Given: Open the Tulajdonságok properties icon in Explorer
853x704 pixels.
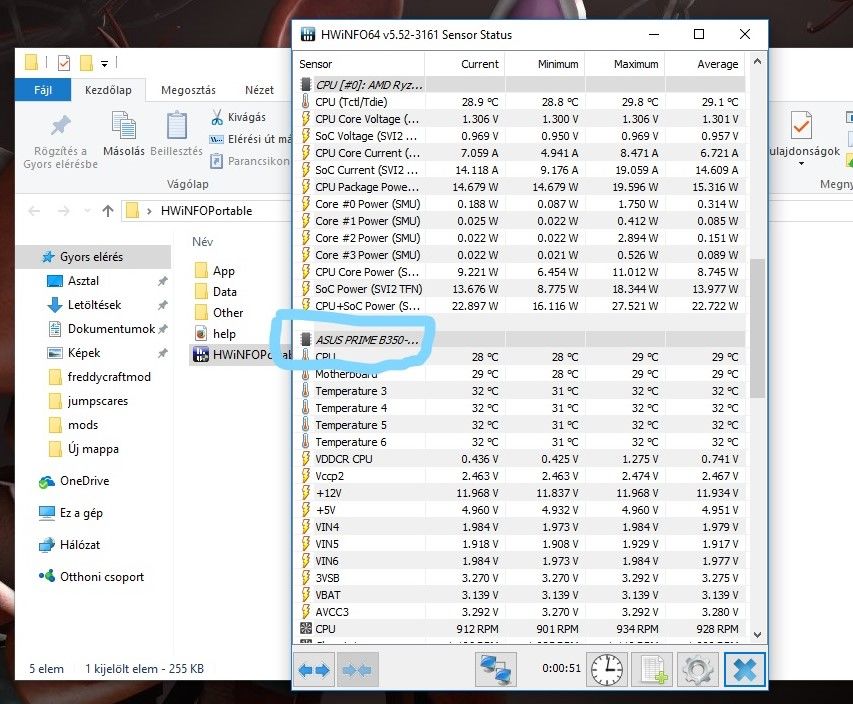Looking at the screenshot, I should [801, 125].
